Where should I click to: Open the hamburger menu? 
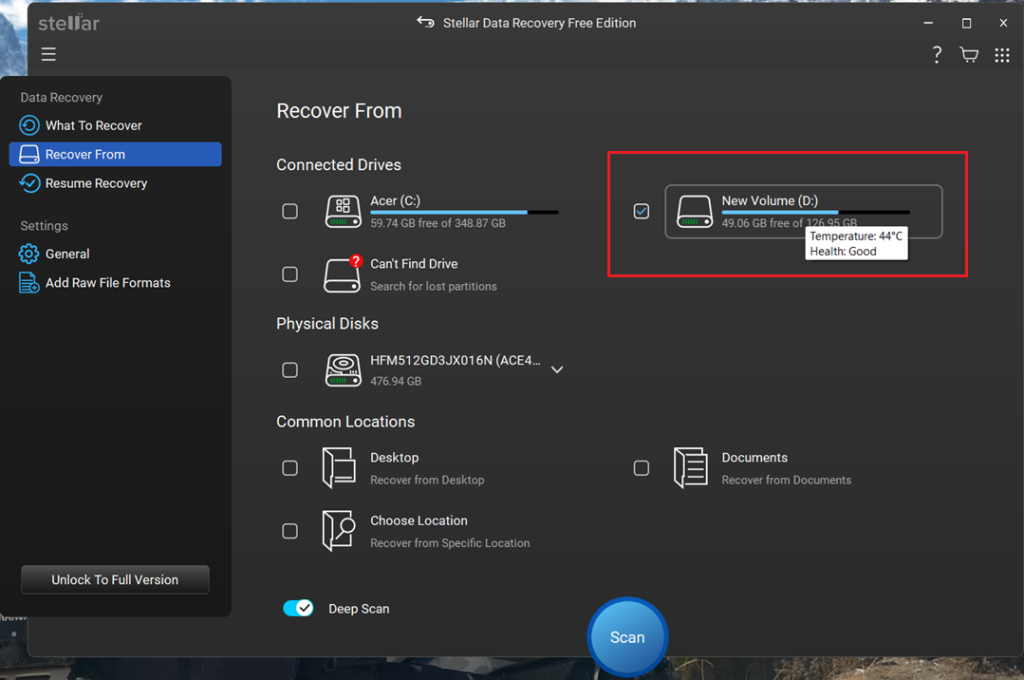coord(48,54)
